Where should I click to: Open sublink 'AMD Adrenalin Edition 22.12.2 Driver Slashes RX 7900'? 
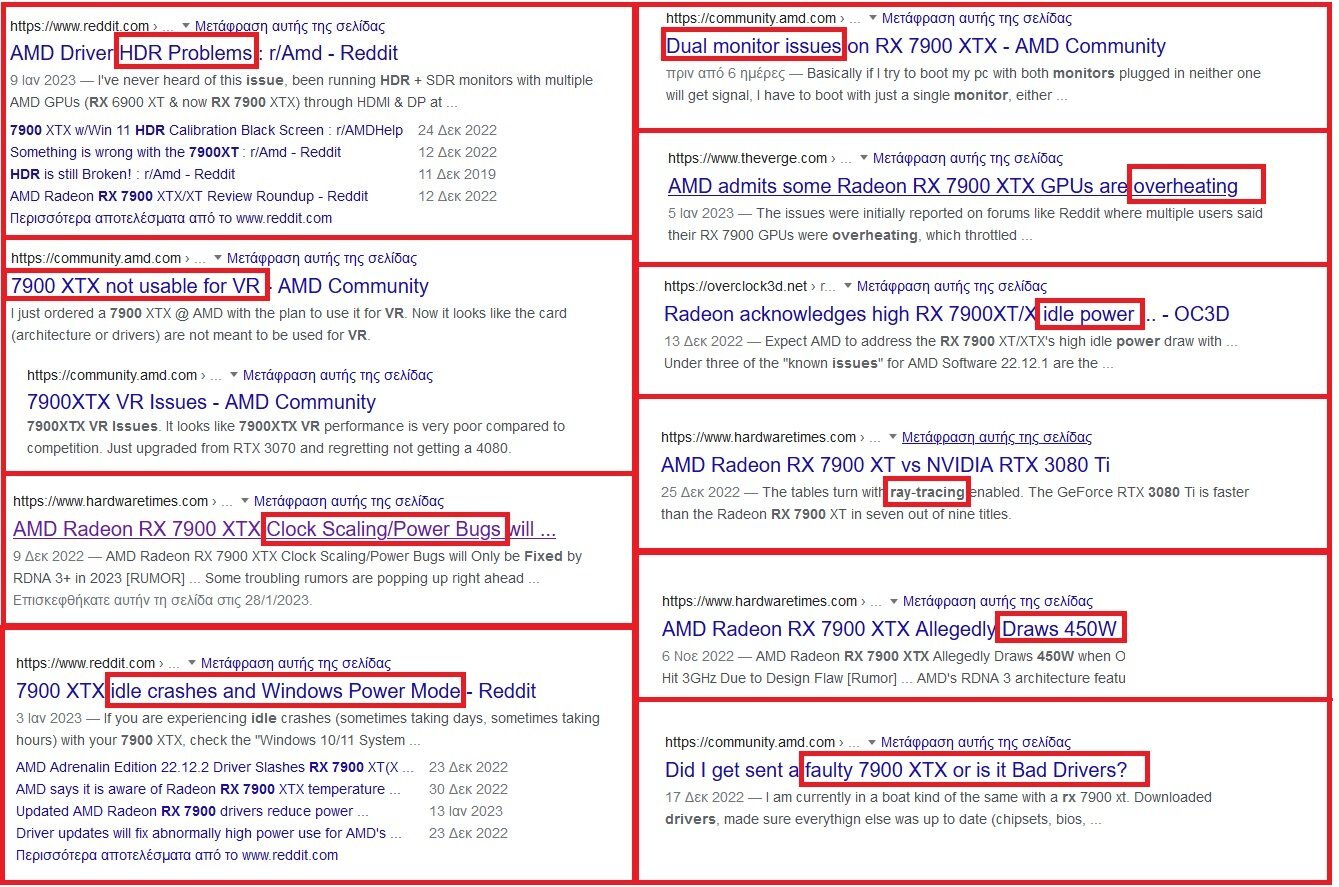click(215, 767)
